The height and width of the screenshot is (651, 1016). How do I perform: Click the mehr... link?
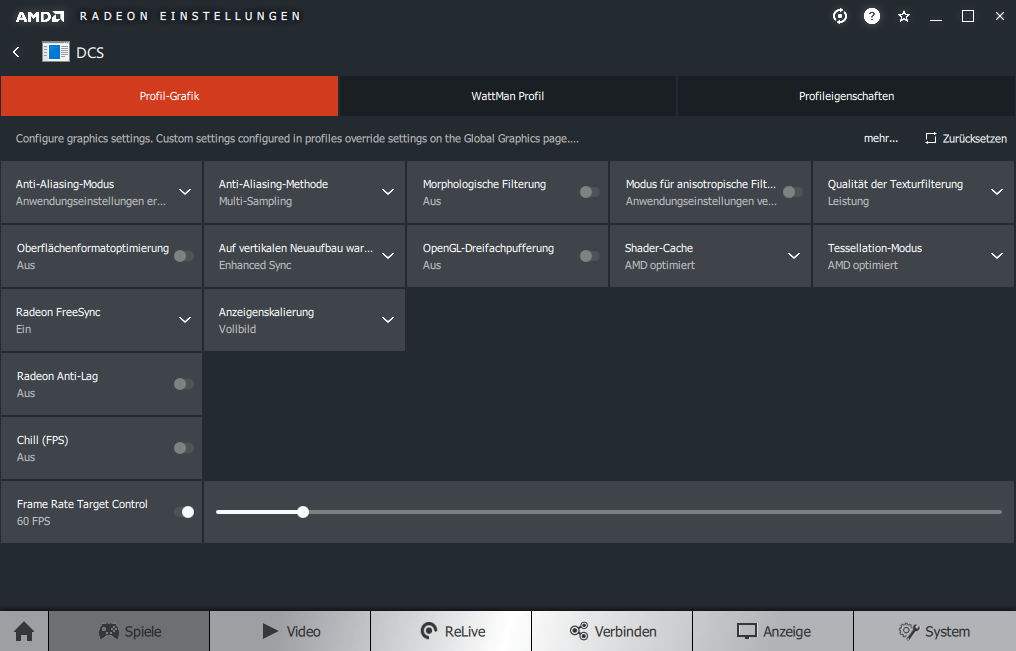point(881,138)
